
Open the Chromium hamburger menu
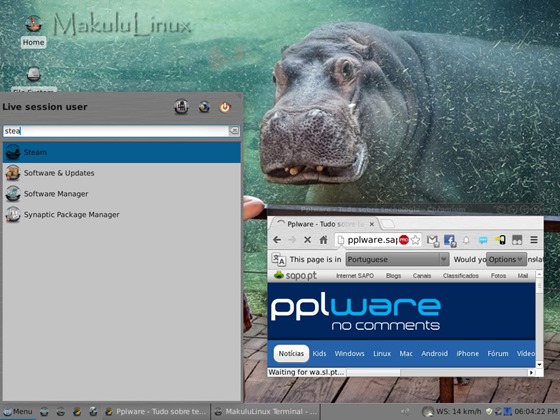tap(534, 240)
